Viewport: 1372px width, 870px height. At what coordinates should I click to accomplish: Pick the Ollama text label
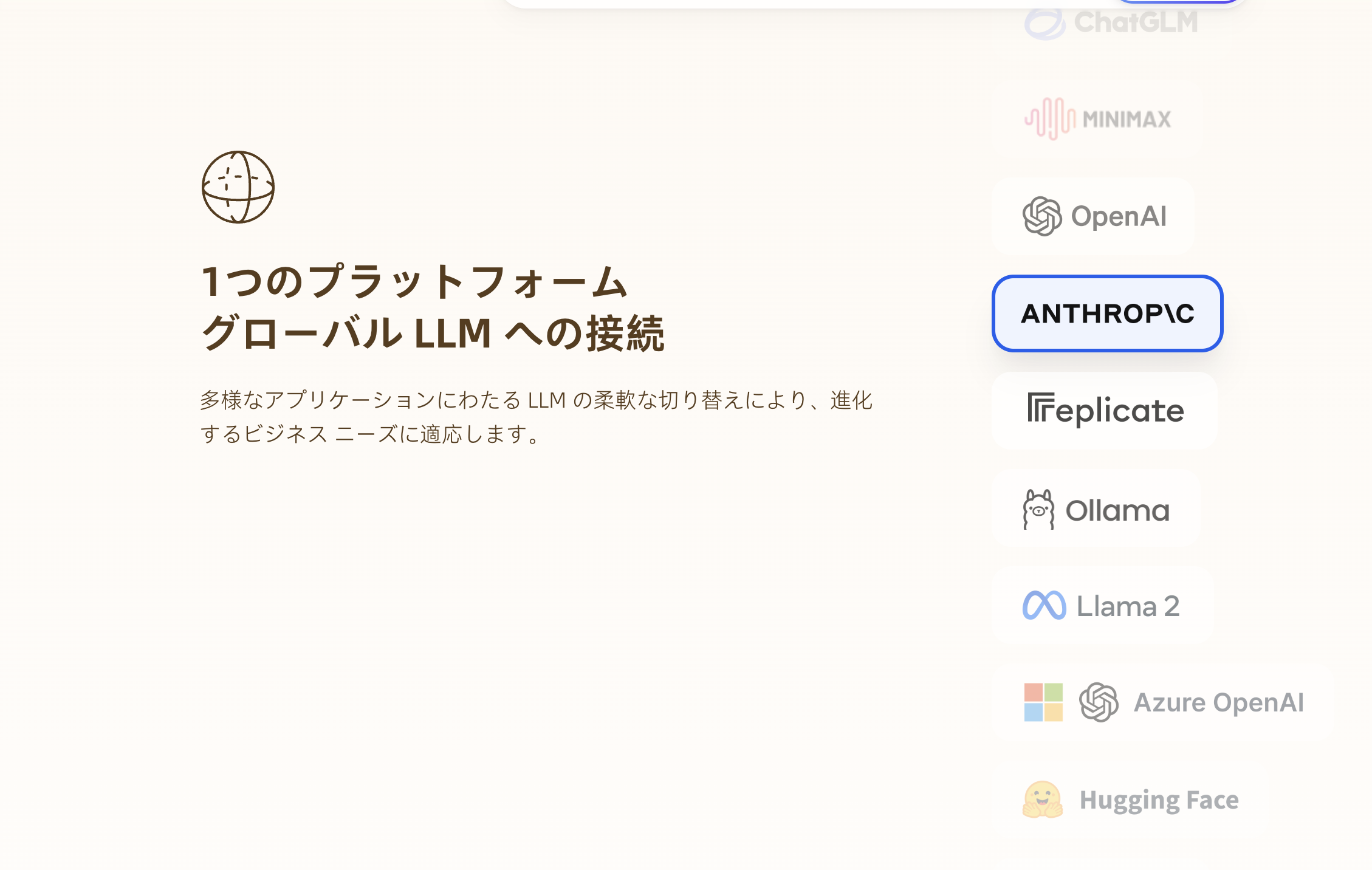point(1117,510)
